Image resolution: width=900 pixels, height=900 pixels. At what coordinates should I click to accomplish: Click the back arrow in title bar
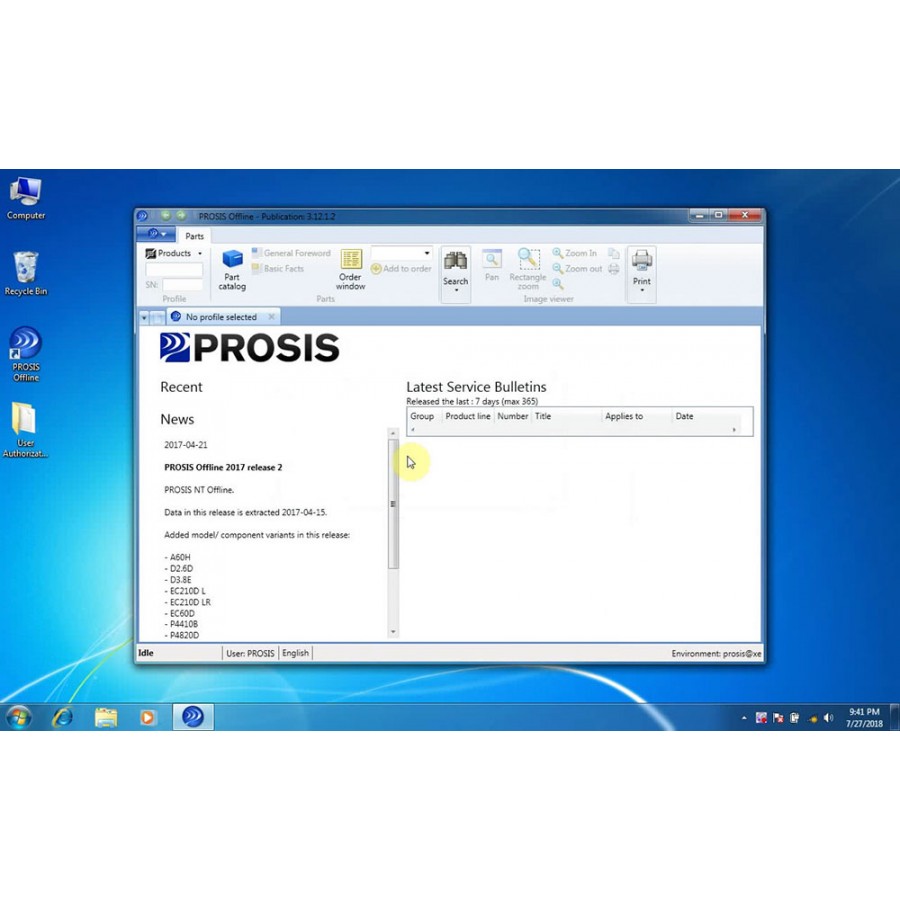pyautogui.click(x=166, y=216)
